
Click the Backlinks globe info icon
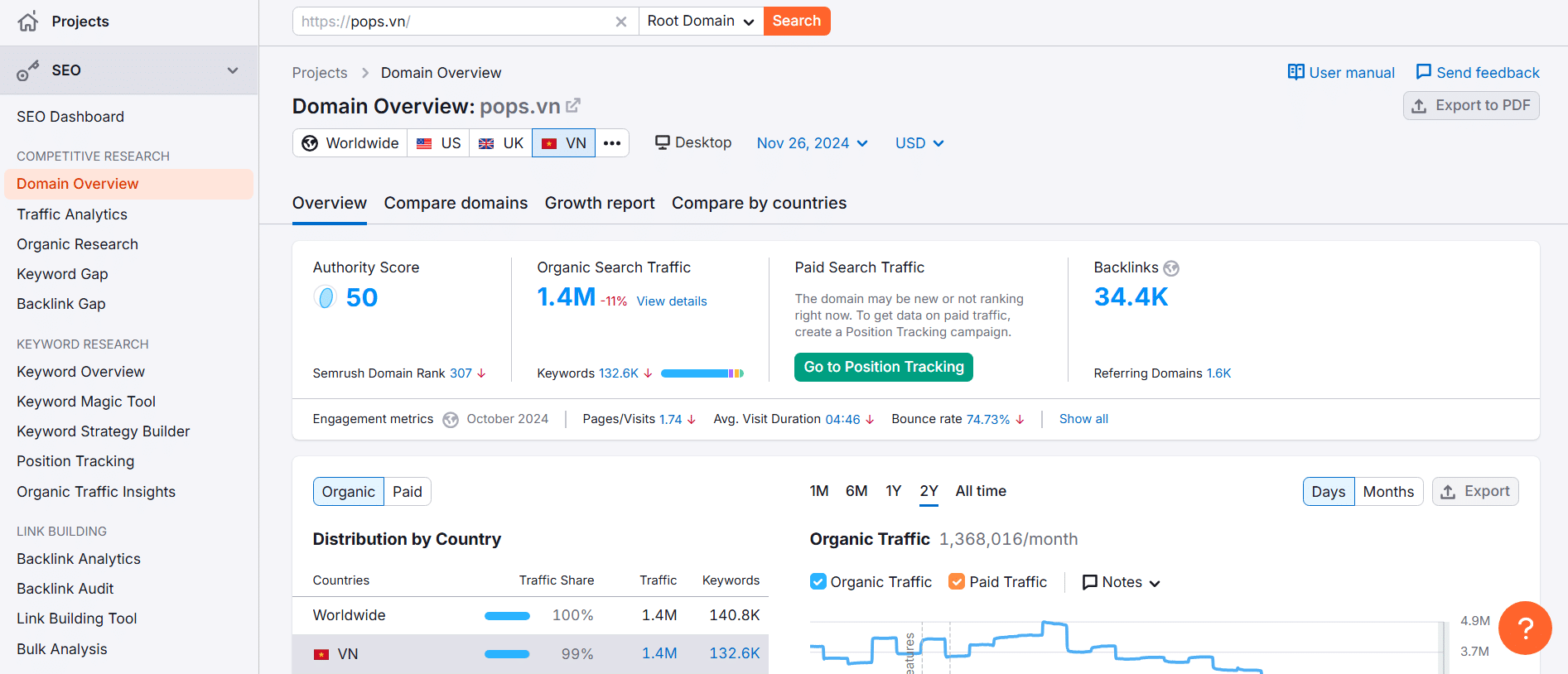pyautogui.click(x=1171, y=268)
